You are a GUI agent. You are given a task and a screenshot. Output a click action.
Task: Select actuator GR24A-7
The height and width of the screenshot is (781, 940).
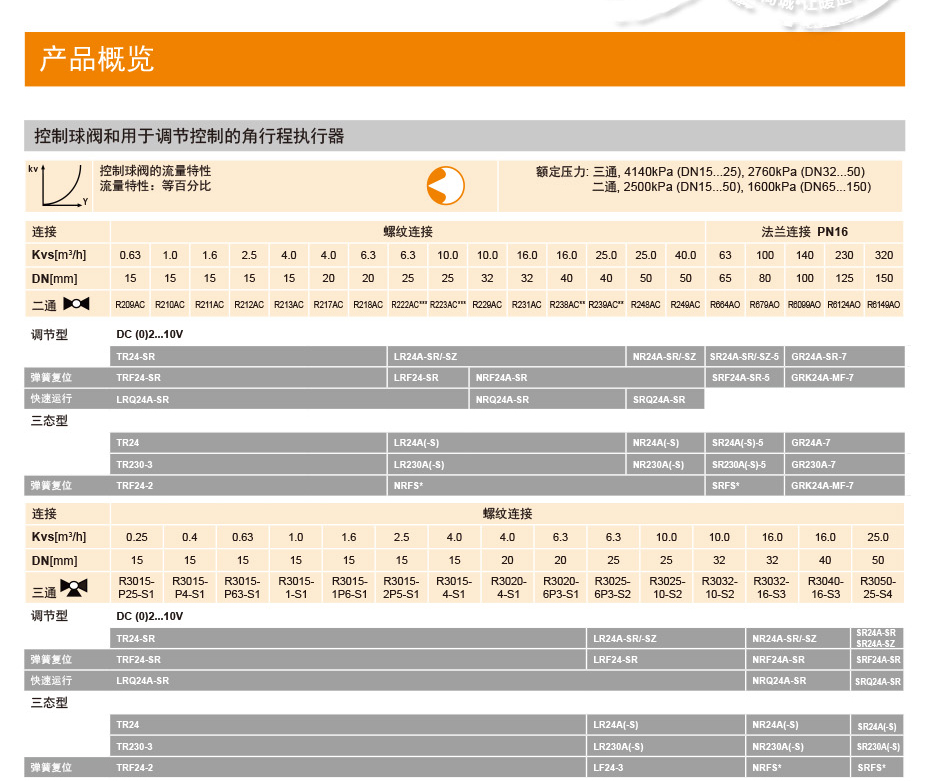tap(845, 443)
